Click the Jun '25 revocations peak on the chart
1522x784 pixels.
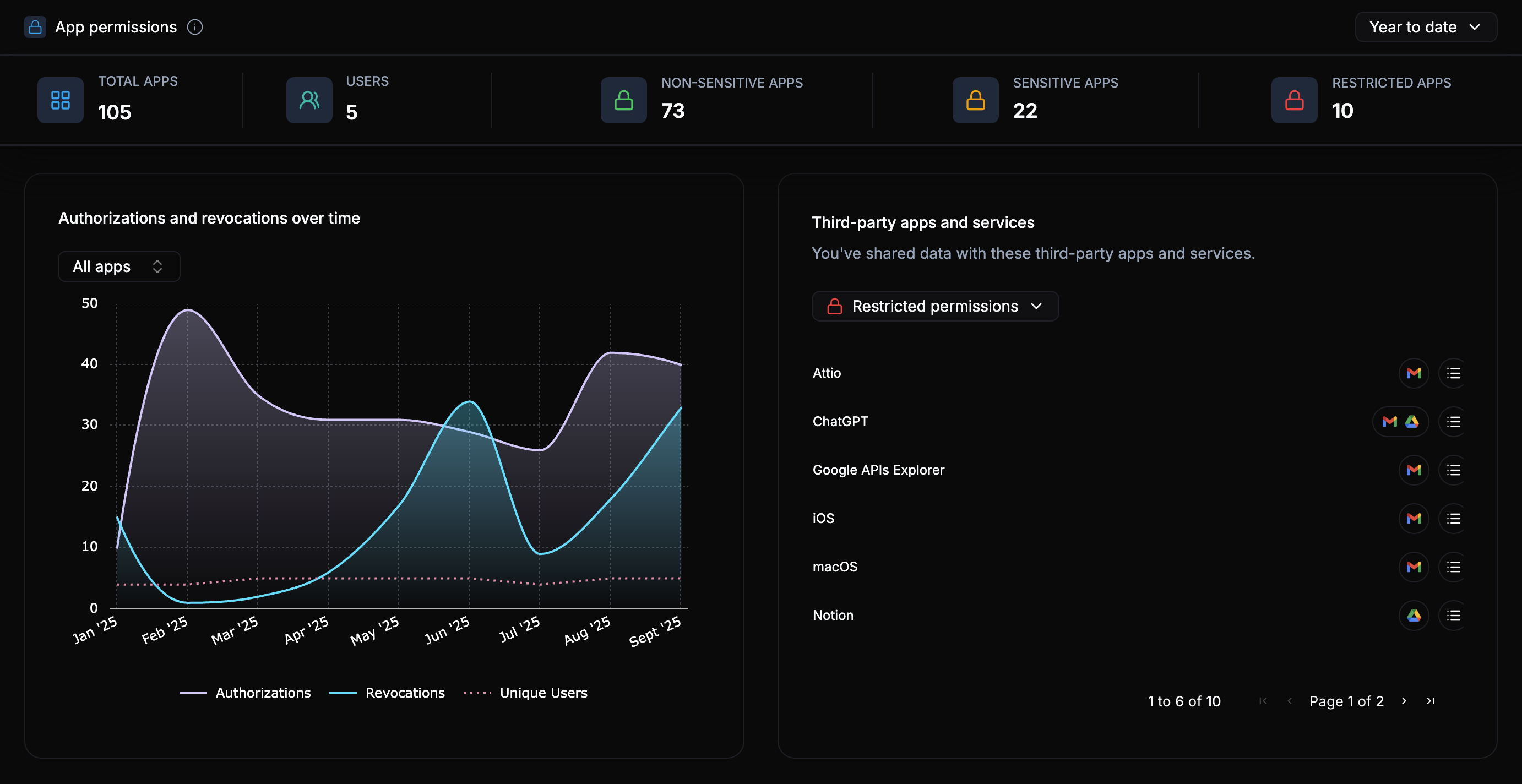(470, 402)
